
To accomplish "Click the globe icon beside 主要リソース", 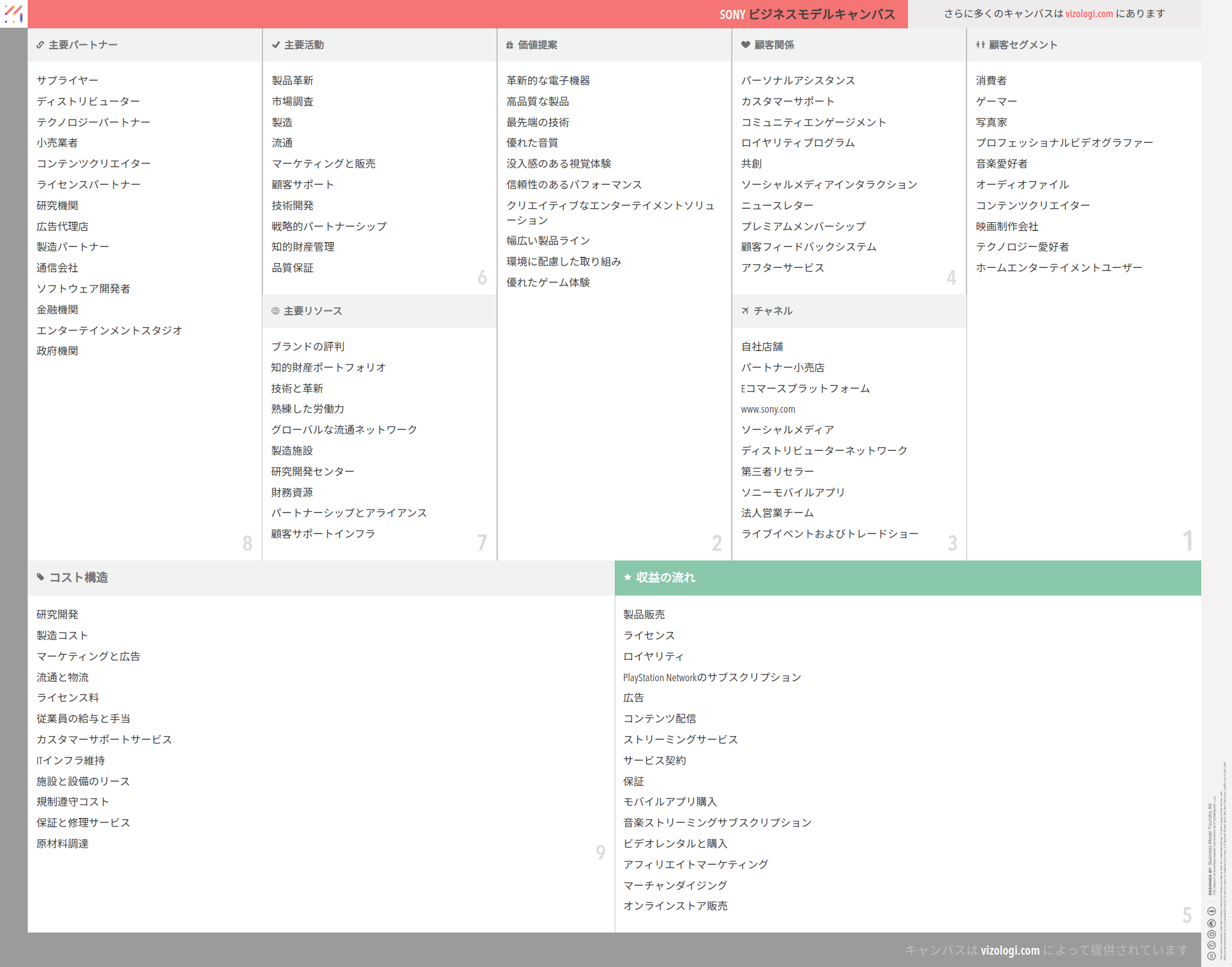I will tap(275, 311).
